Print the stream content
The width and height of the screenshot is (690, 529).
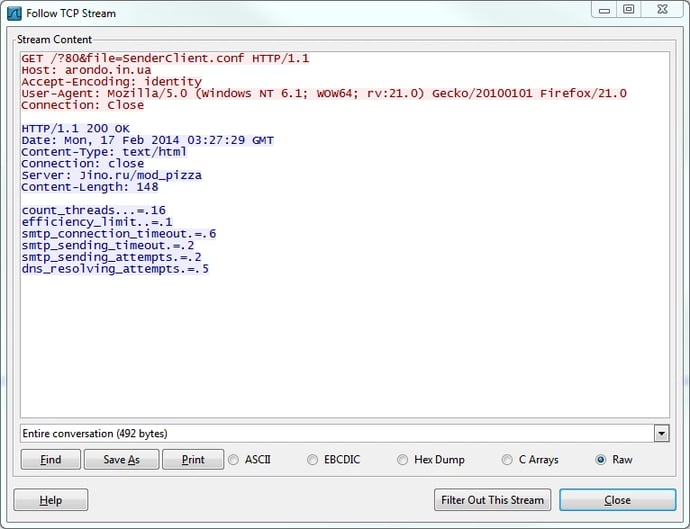click(193, 460)
